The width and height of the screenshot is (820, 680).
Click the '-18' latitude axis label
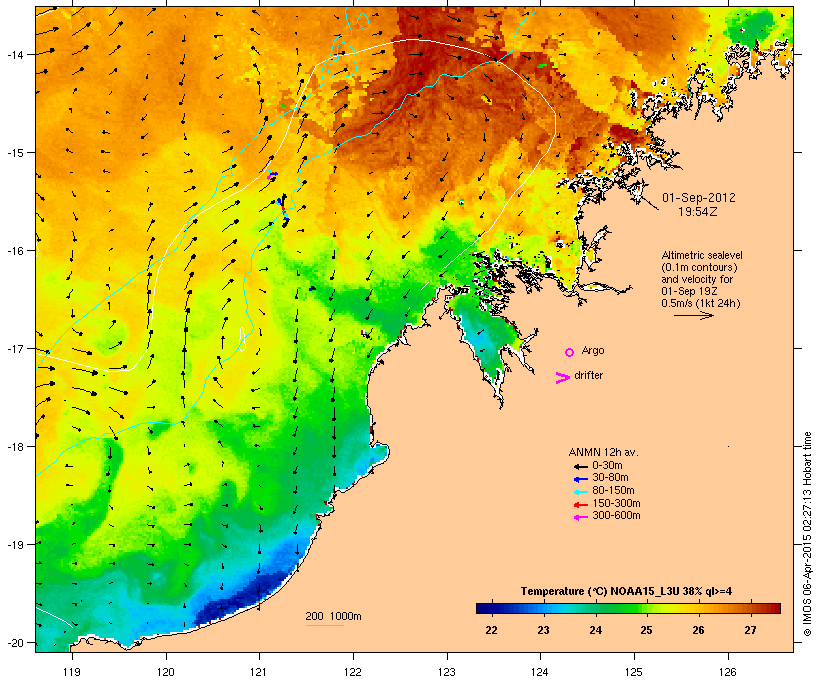[15, 446]
